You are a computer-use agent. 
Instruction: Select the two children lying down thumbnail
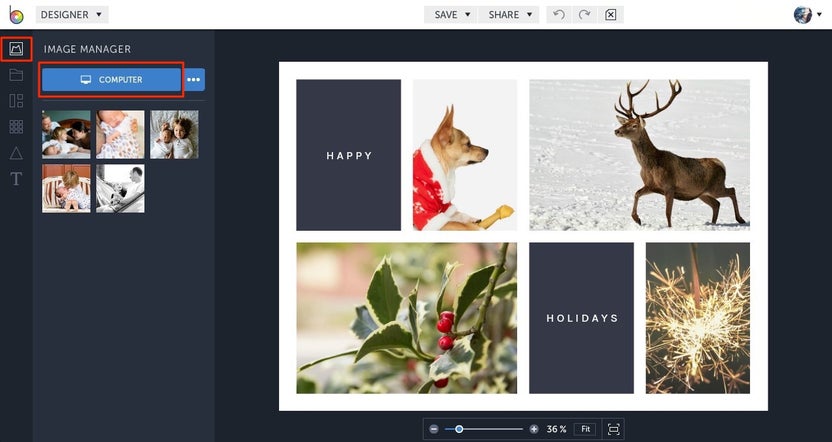click(x=174, y=135)
